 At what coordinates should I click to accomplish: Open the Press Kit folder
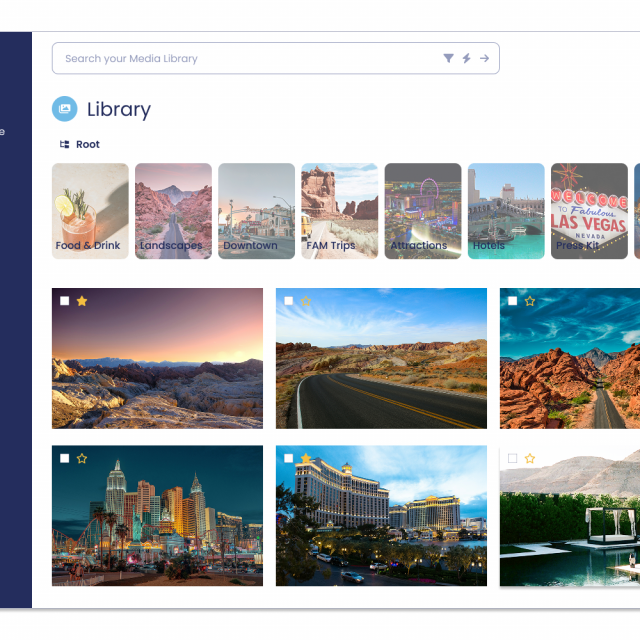589,211
